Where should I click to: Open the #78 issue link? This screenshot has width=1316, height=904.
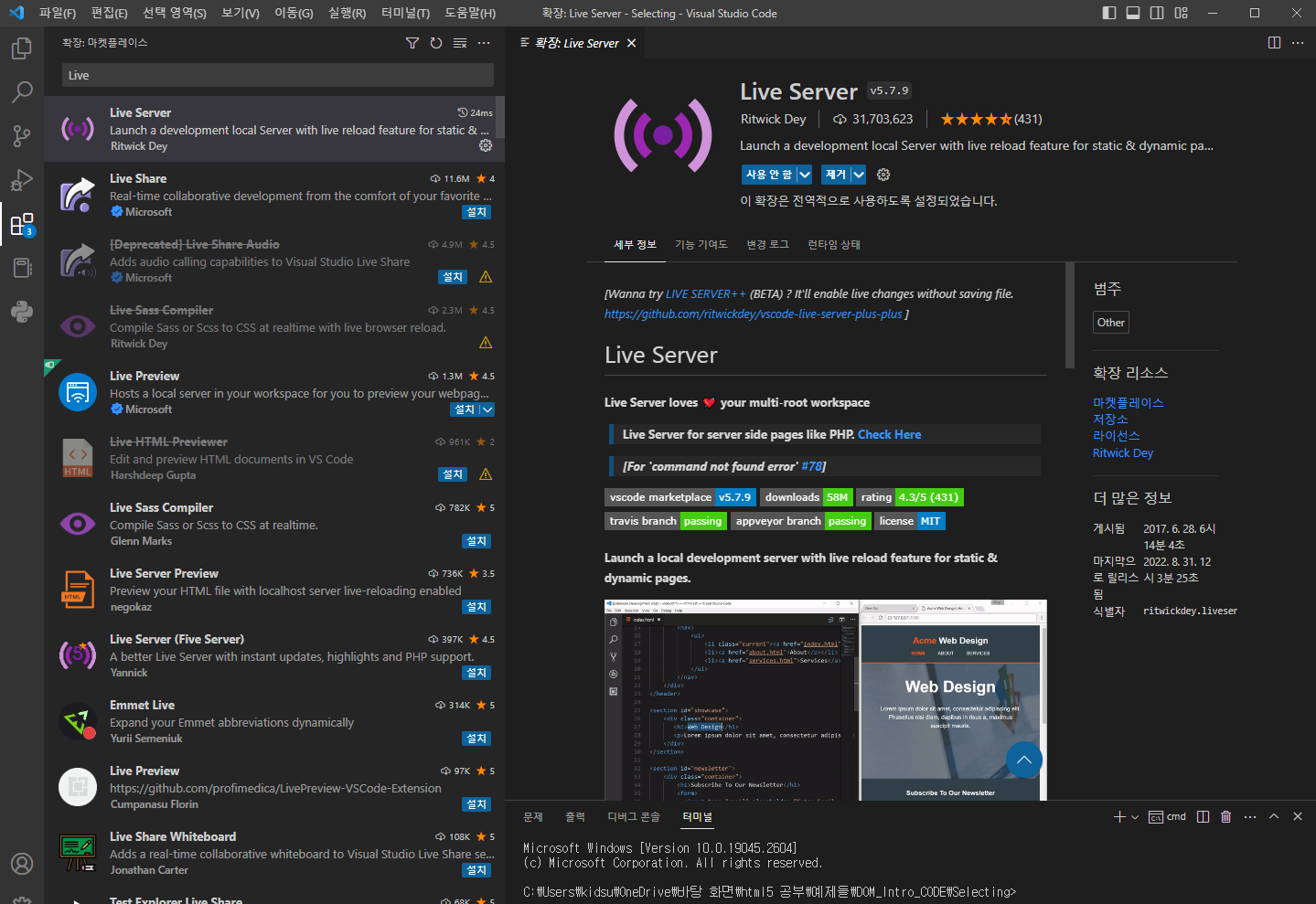[x=811, y=466]
